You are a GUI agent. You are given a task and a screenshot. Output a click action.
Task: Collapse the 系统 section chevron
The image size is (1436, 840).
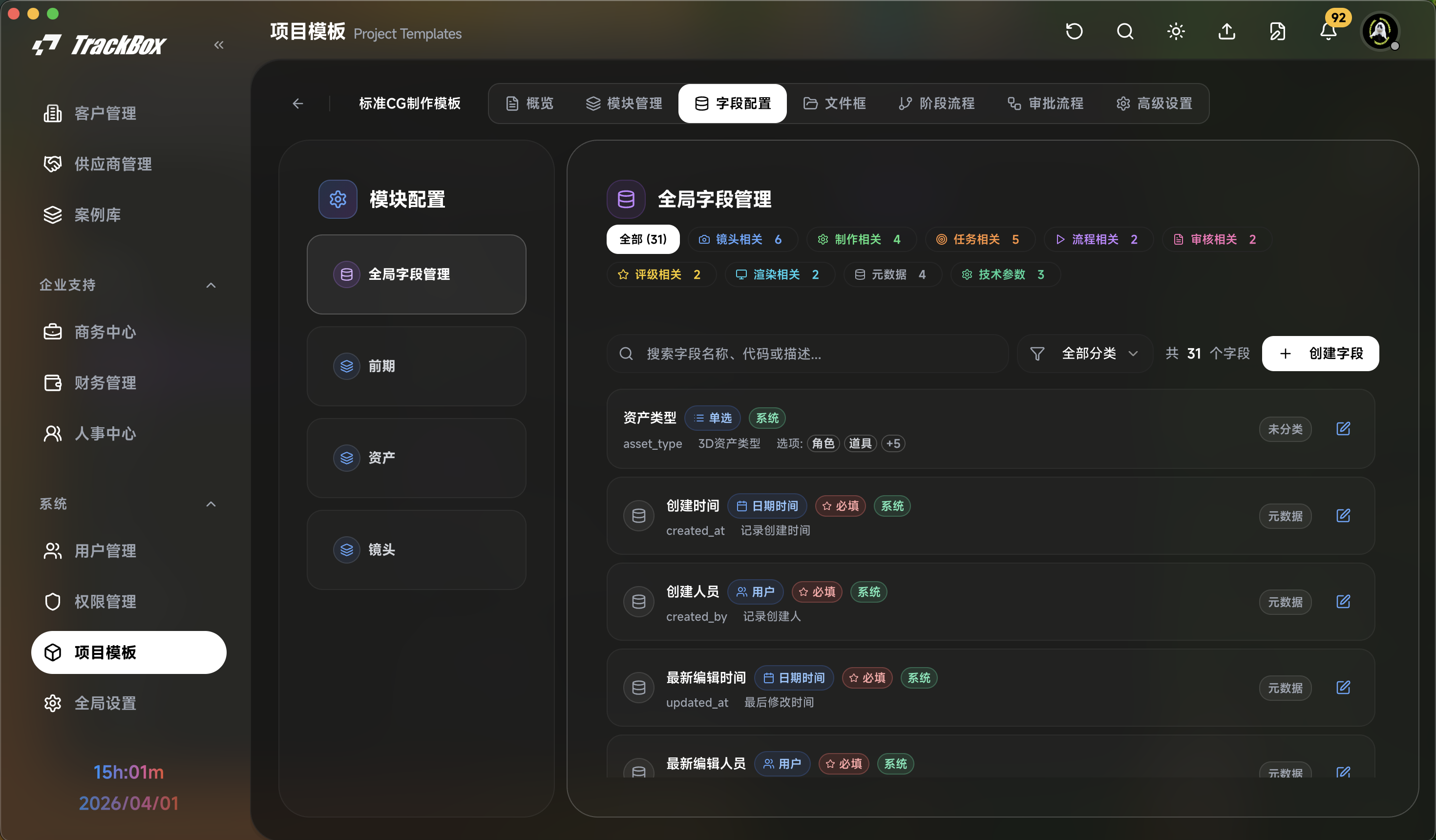click(211, 504)
